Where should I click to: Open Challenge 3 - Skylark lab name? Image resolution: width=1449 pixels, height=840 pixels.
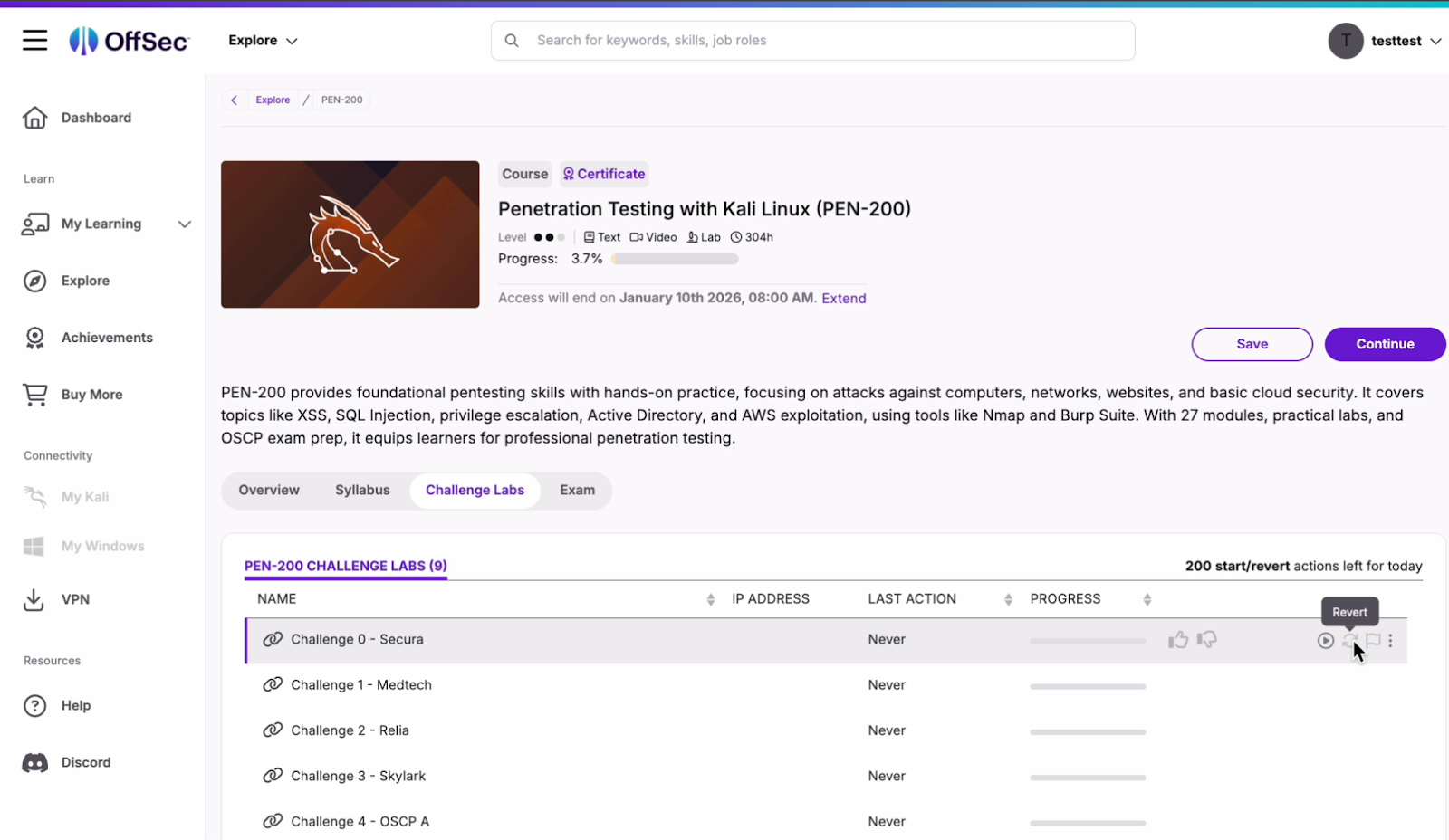pos(358,776)
